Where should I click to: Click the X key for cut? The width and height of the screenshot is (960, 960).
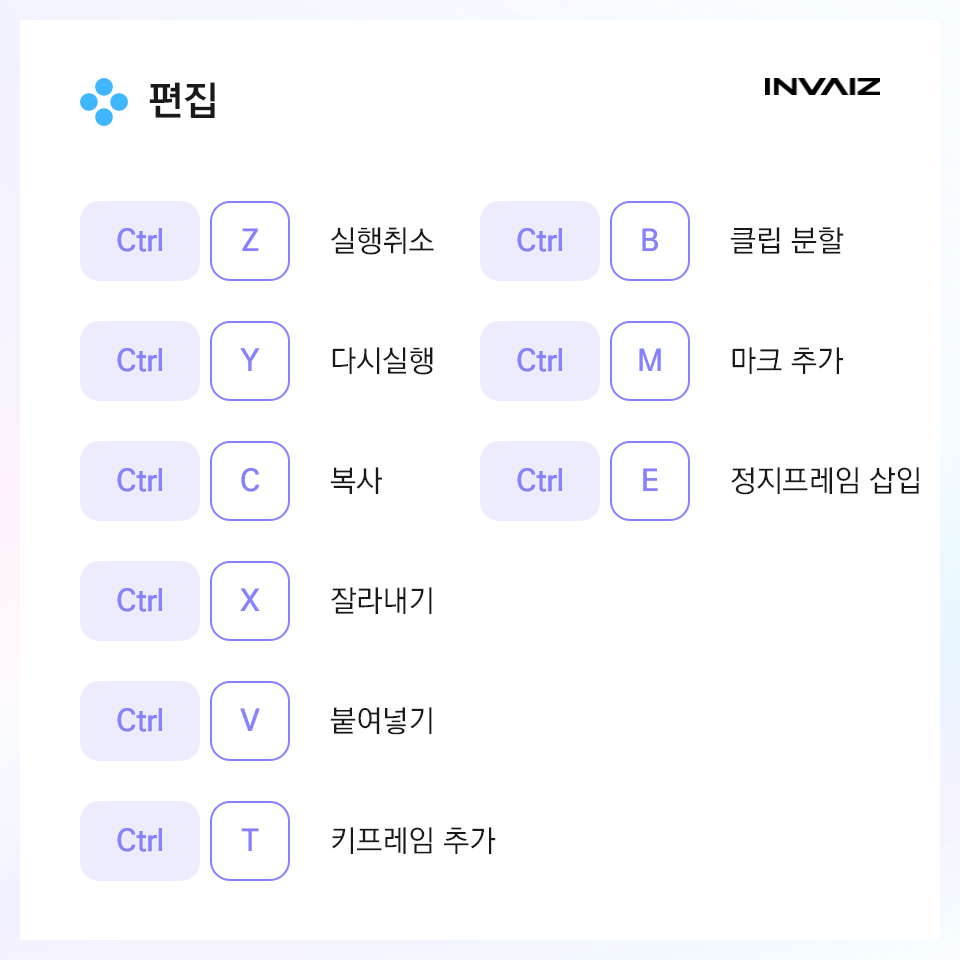[x=250, y=601]
